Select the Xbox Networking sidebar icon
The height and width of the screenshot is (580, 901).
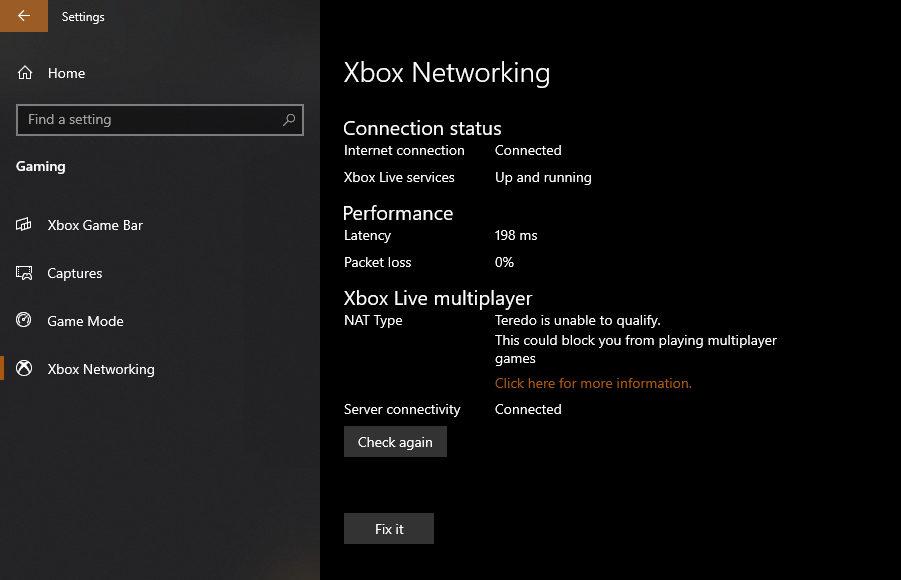point(24,368)
